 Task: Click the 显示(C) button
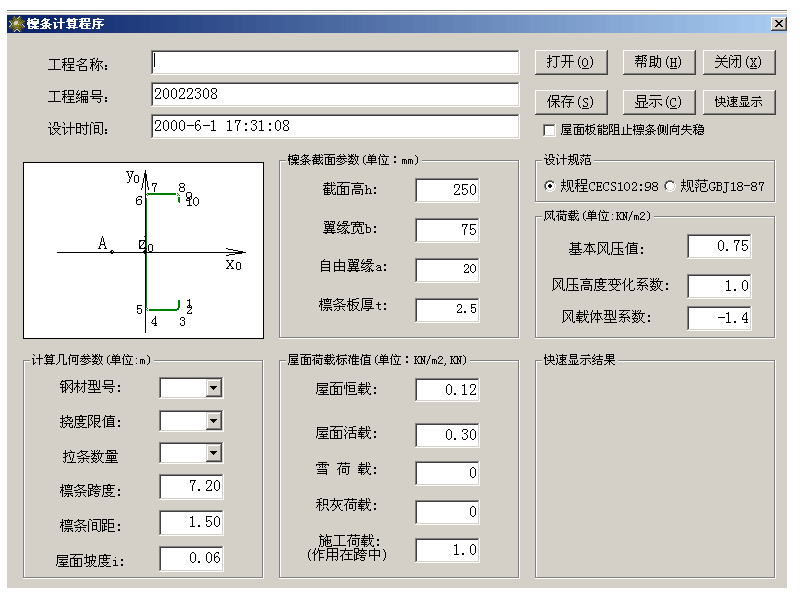[x=659, y=102]
